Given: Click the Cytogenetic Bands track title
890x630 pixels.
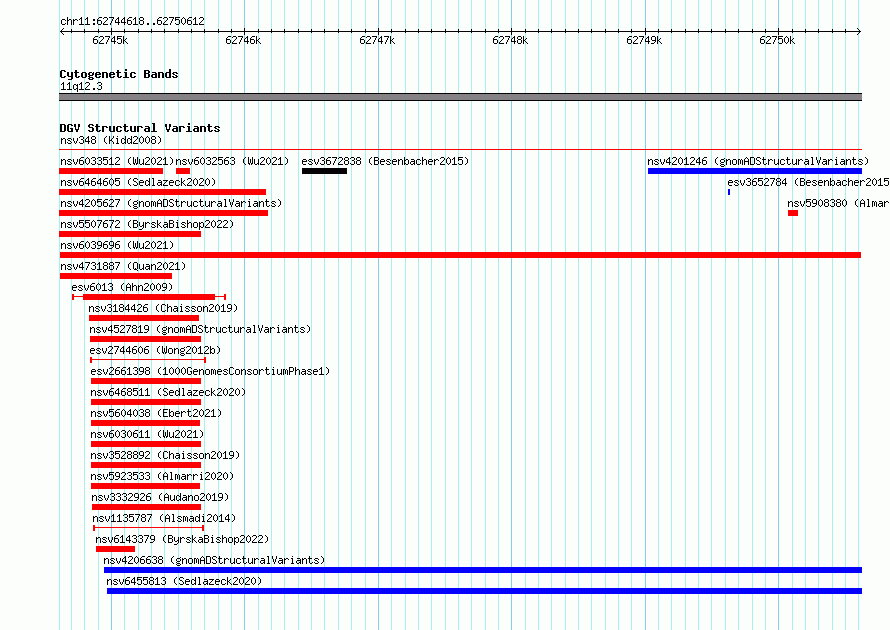Looking at the screenshot, I should [x=119, y=74].
